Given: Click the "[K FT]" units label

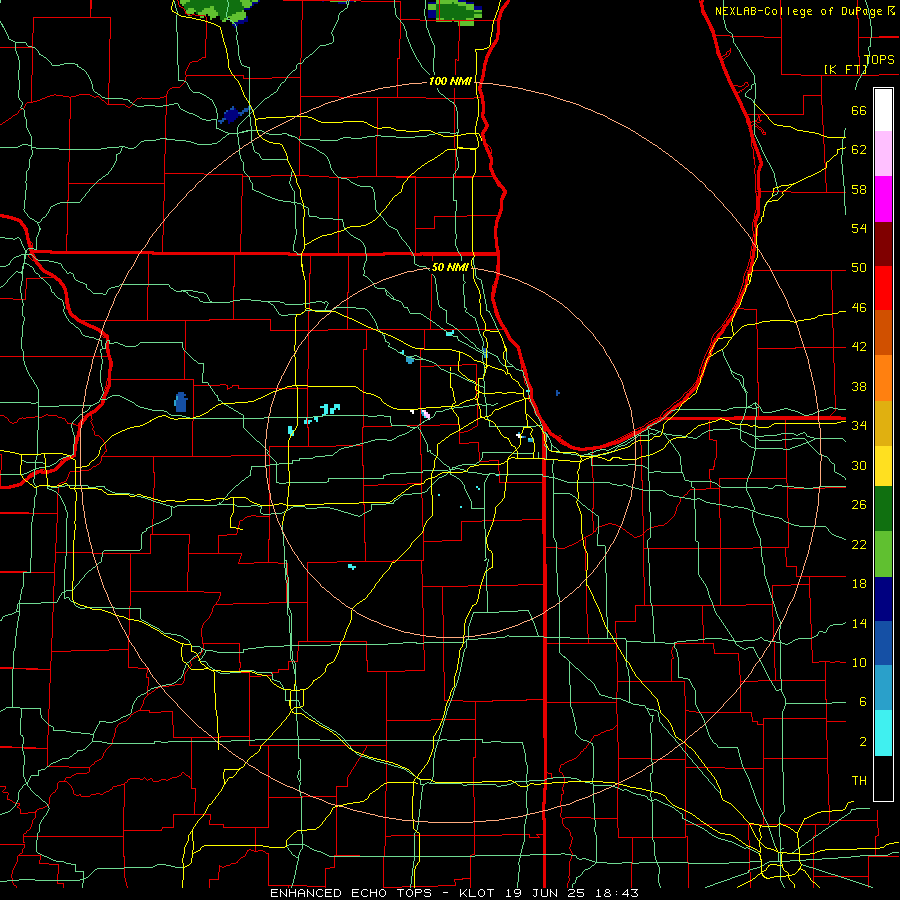Looking at the screenshot, I should tap(845, 69).
